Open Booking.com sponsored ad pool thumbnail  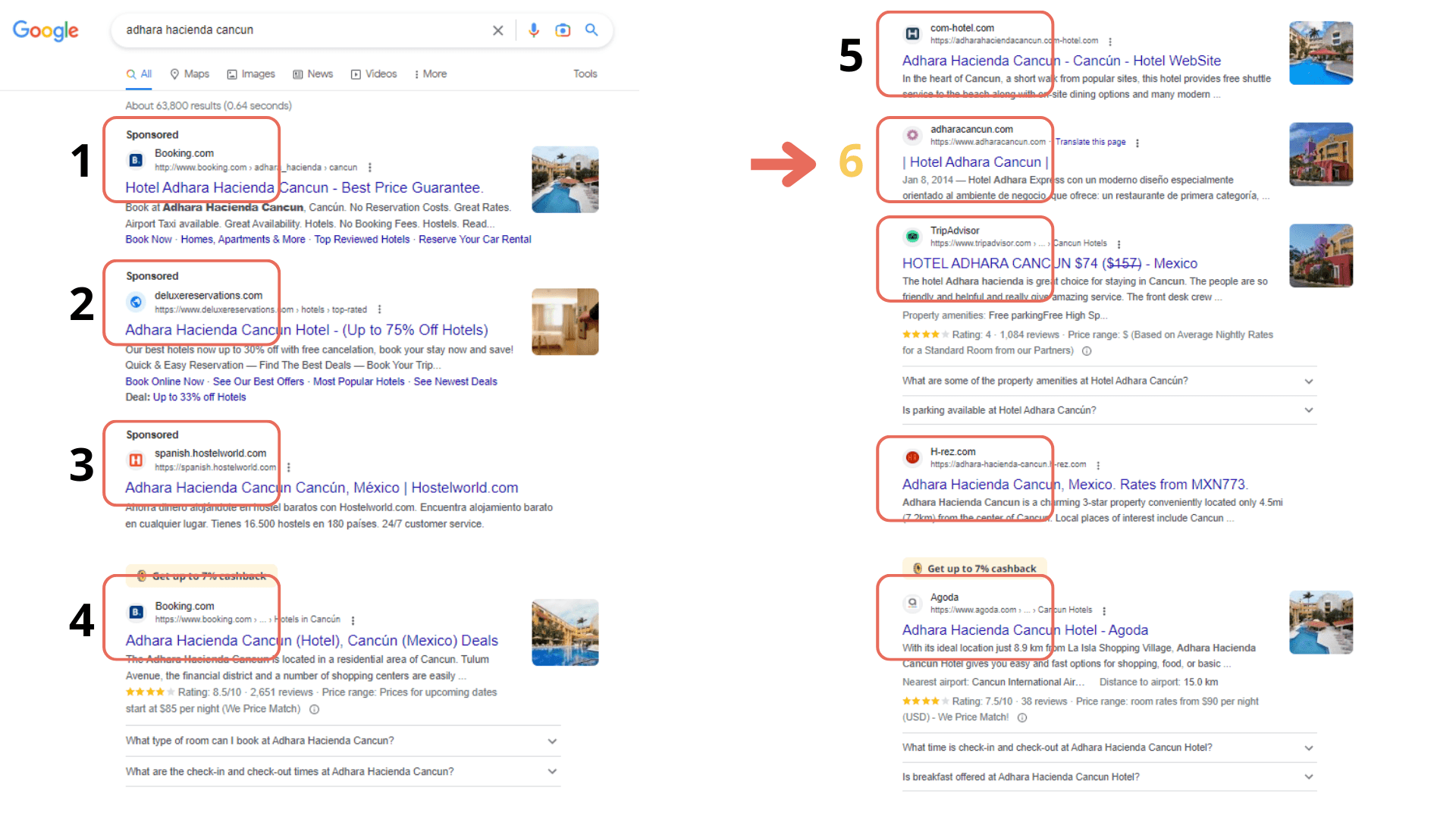click(x=565, y=180)
